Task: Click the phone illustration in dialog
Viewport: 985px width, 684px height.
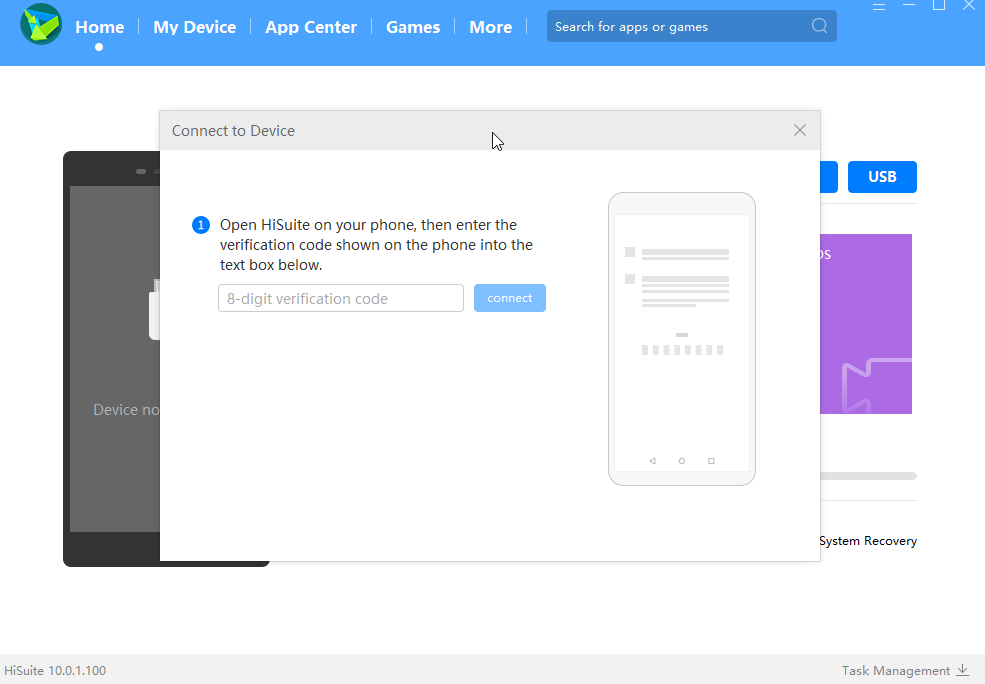Action: tap(682, 339)
